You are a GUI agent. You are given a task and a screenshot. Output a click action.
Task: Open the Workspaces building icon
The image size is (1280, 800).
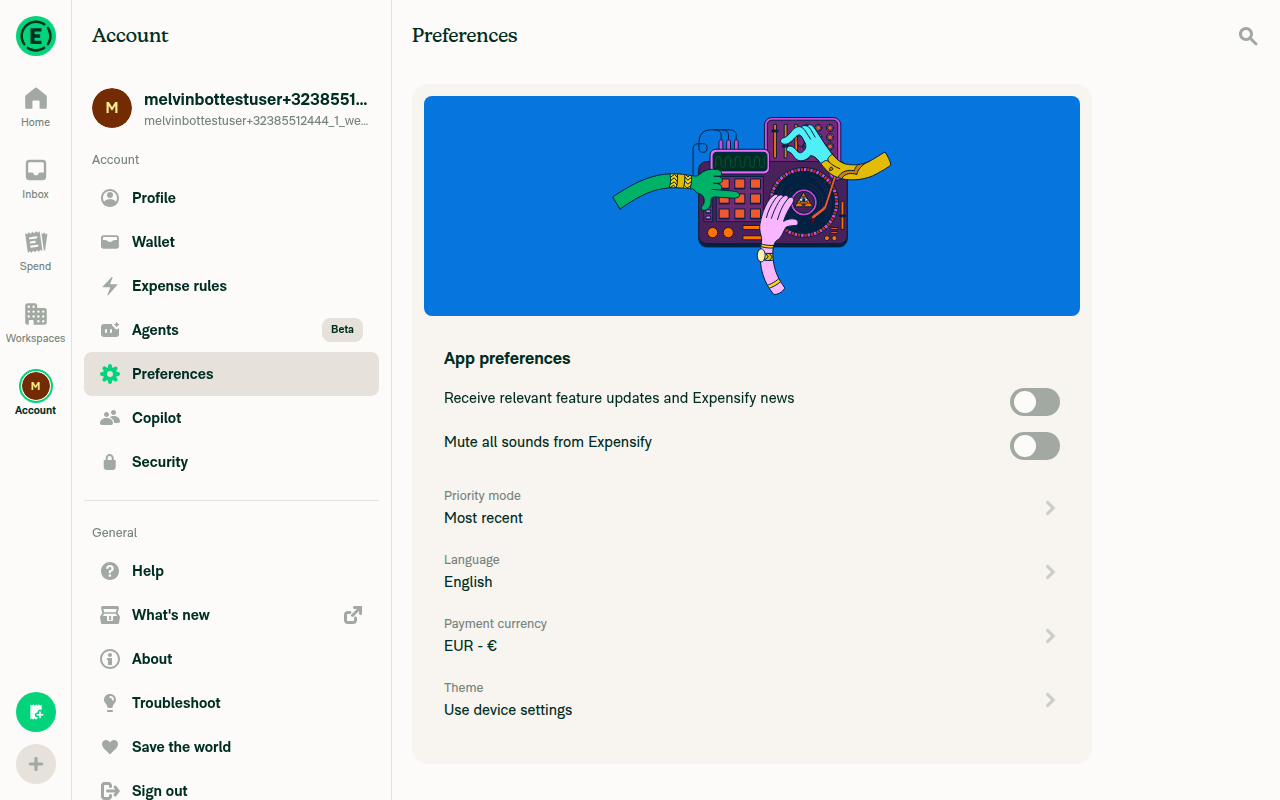[36, 314]
